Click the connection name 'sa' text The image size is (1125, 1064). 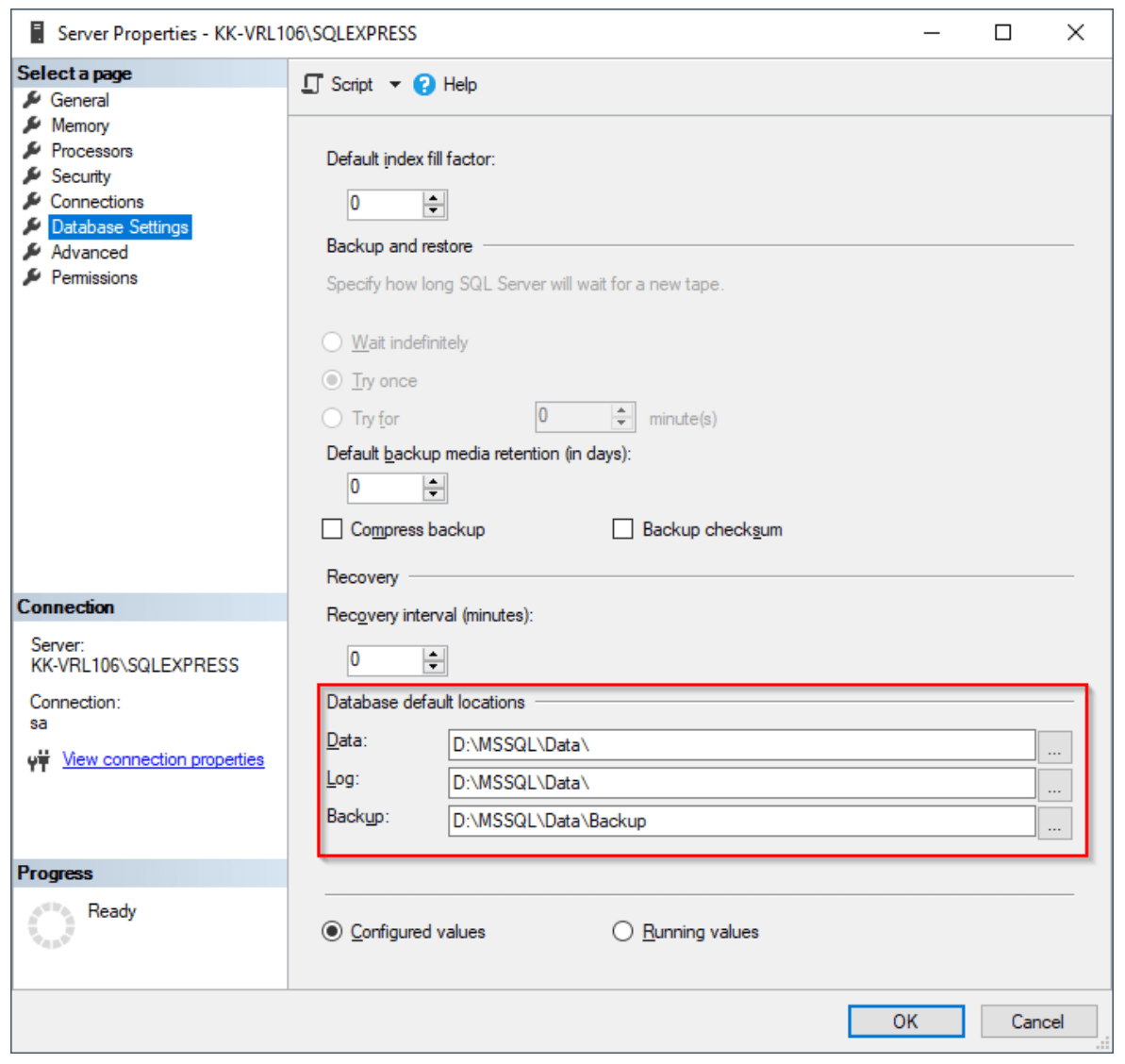[39, 723]
